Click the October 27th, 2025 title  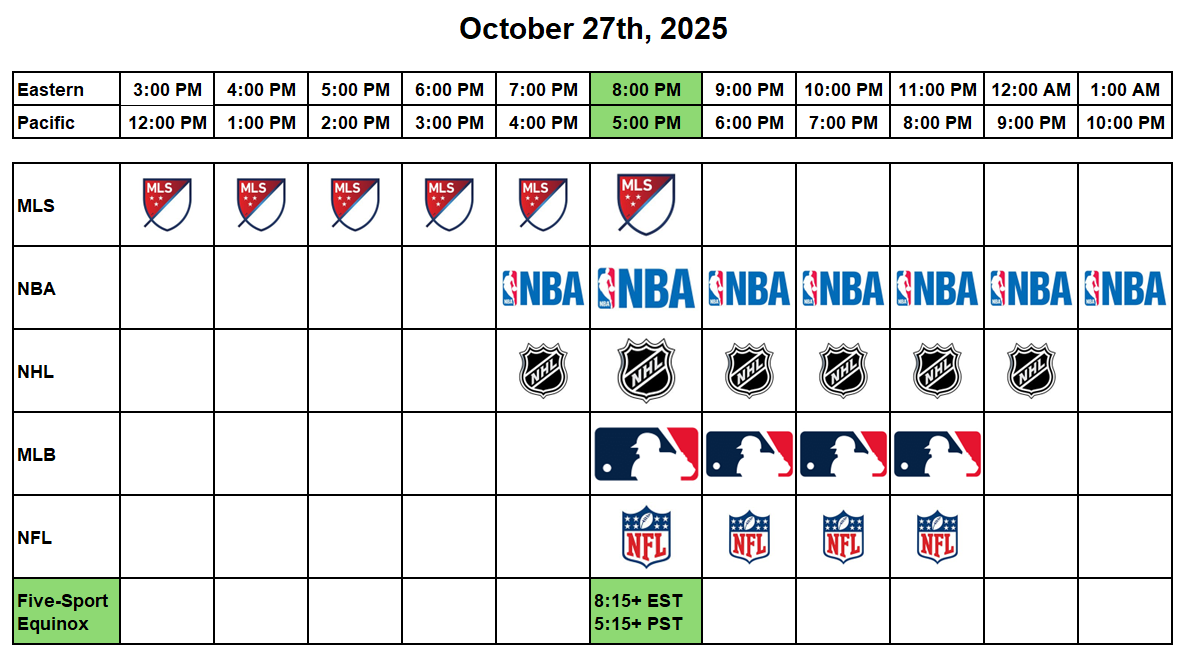pos(593,29)
